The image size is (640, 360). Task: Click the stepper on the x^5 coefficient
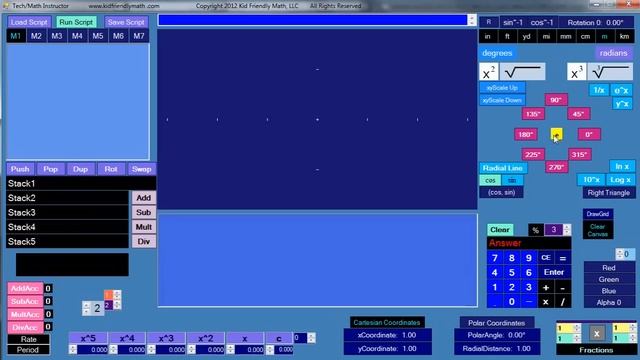pos(73,349)
